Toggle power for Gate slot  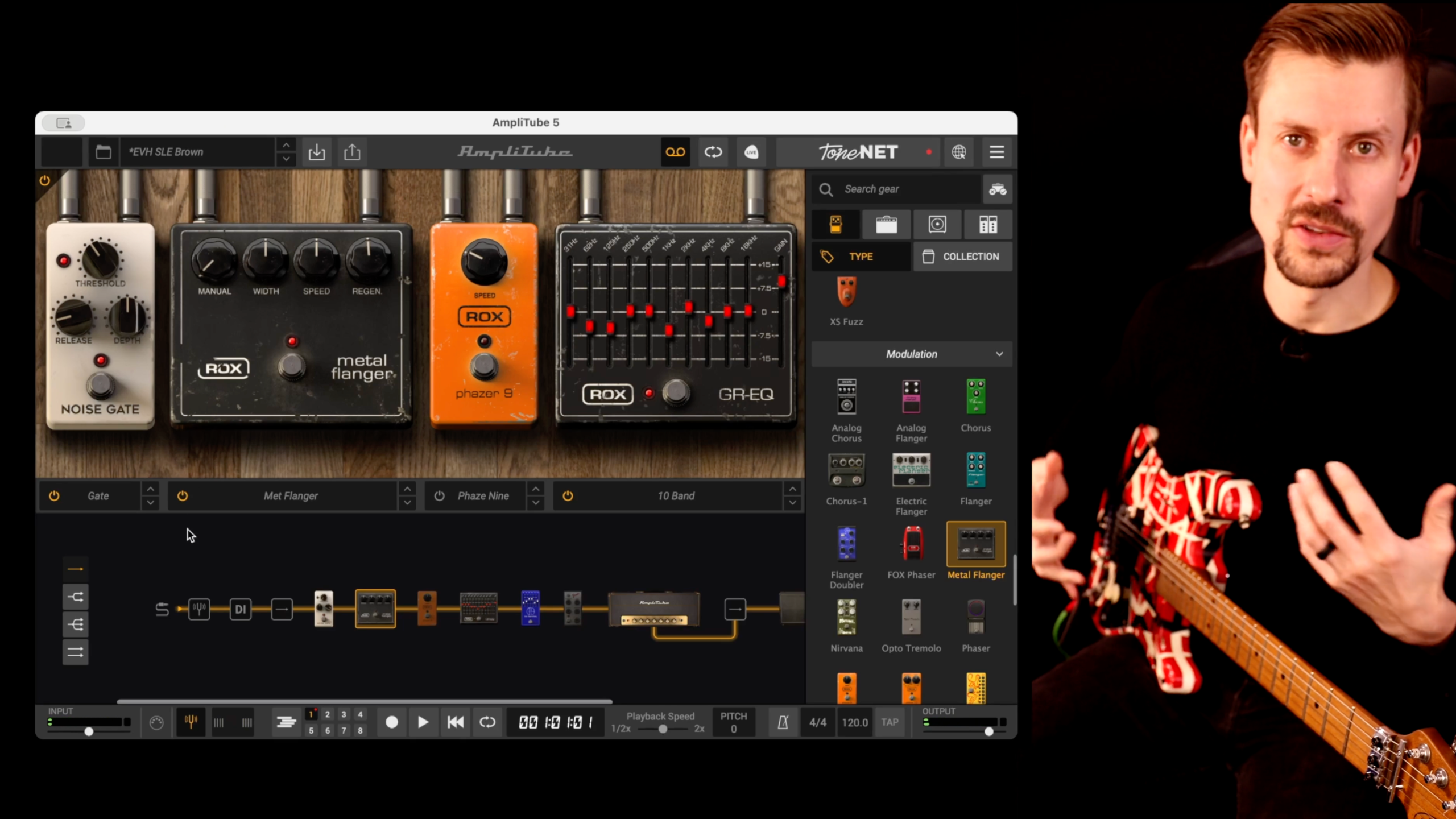click(x=54, y=496)
